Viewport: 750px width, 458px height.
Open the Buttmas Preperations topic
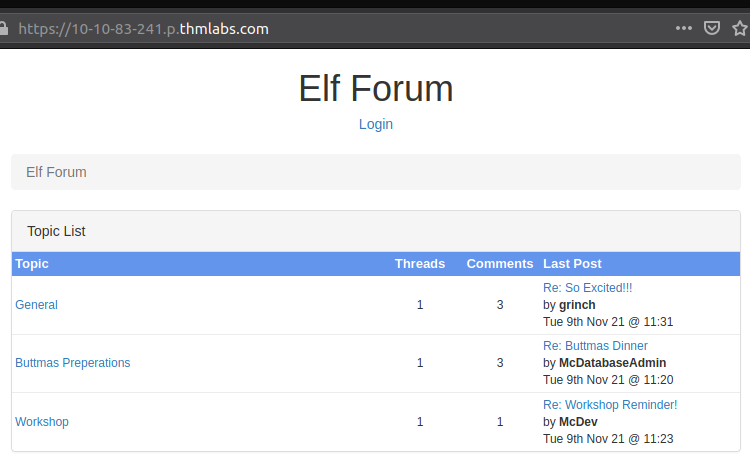point(73,363)
